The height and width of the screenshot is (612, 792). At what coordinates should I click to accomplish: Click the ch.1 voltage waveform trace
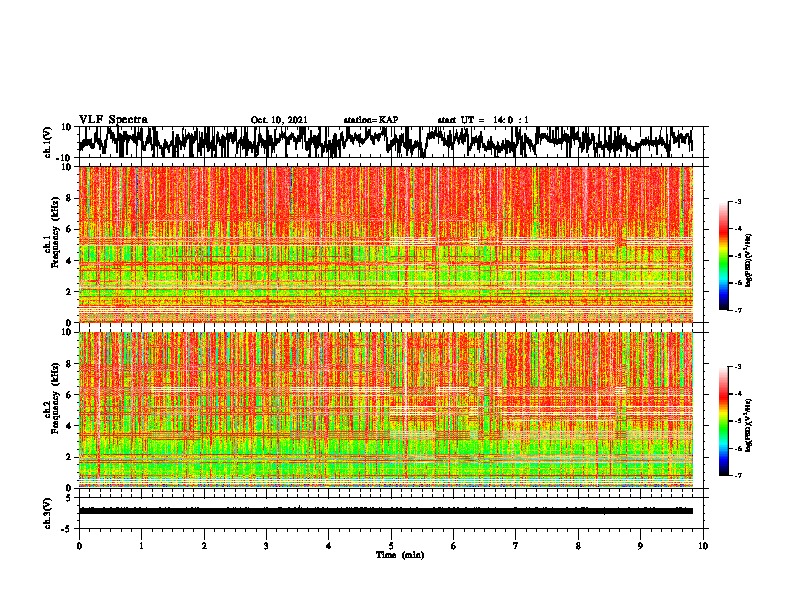point(385,142)
